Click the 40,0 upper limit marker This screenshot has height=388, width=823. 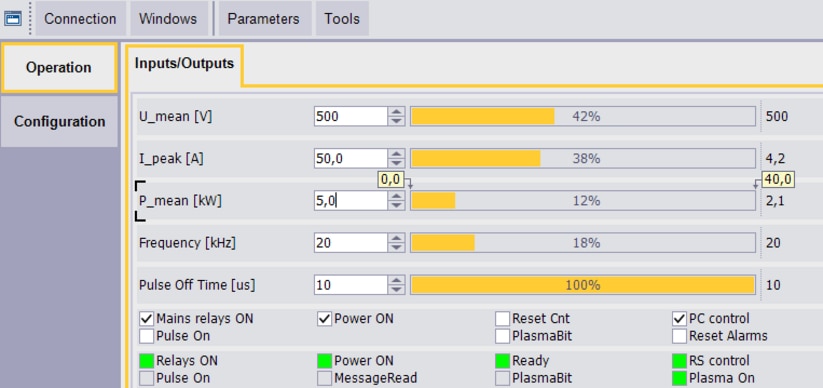(x=778, y=180)
